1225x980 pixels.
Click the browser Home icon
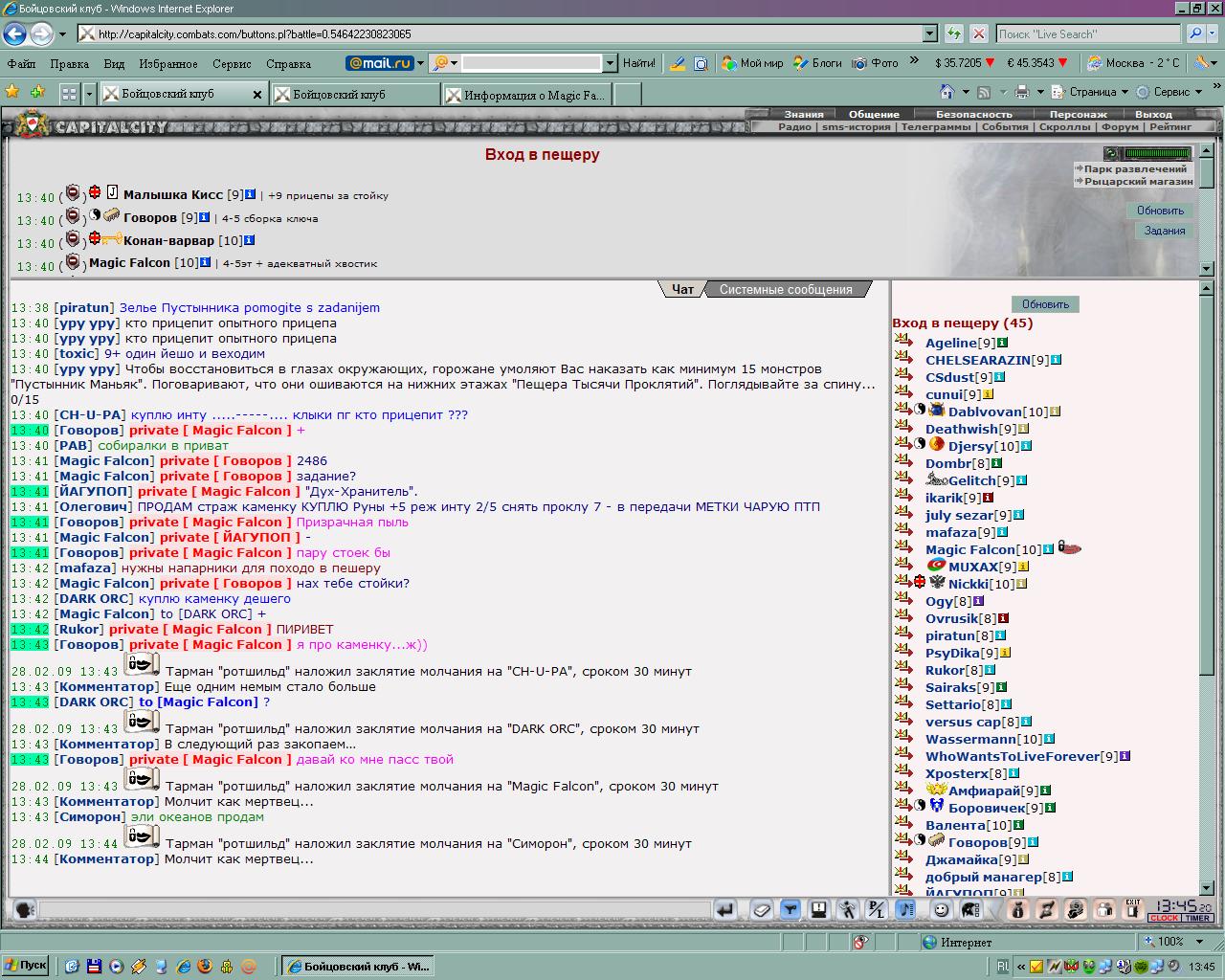coord(947,92)
